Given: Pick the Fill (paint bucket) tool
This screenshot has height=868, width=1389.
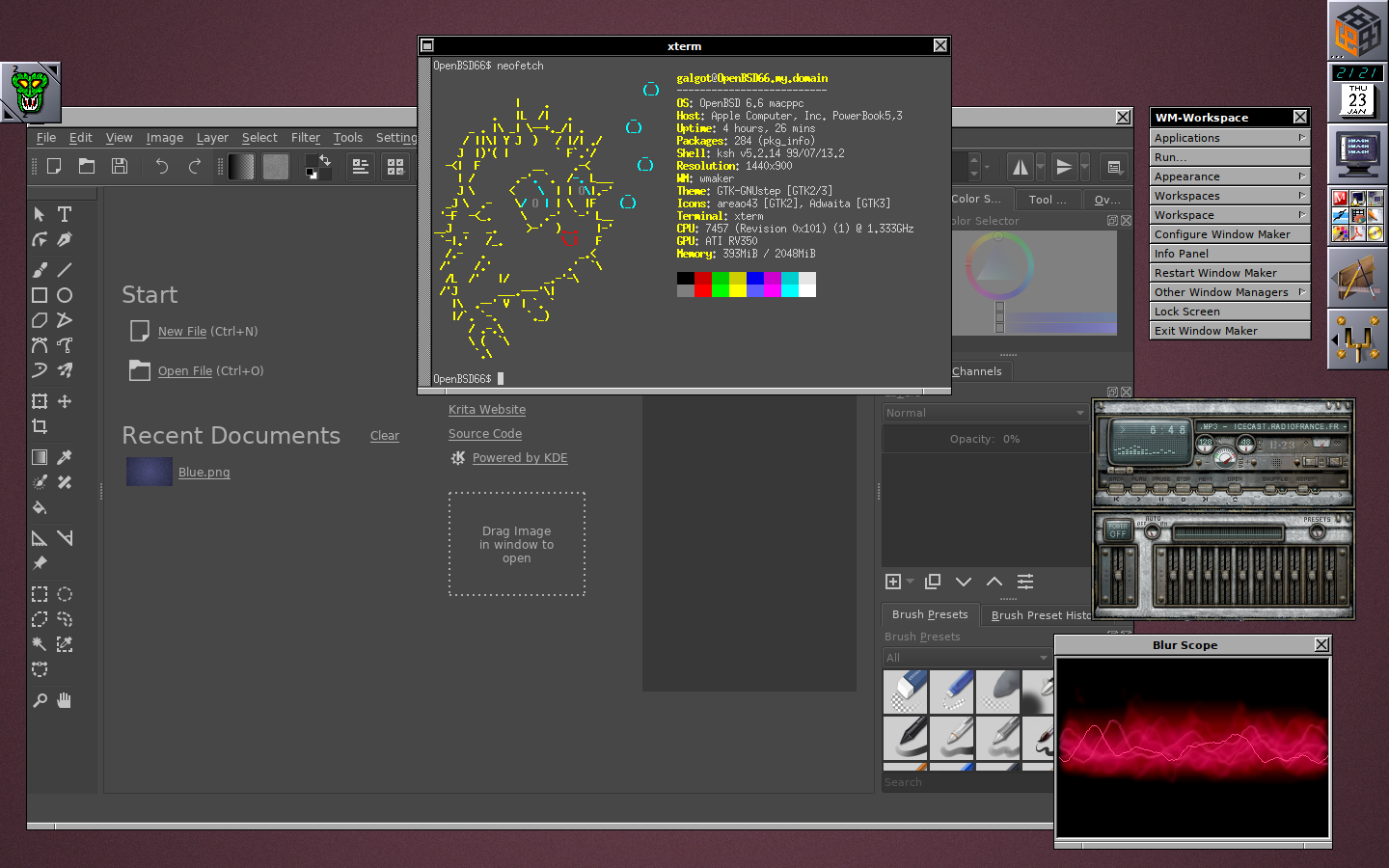Looking at the screenshot, I should click(x=40, y=507).
